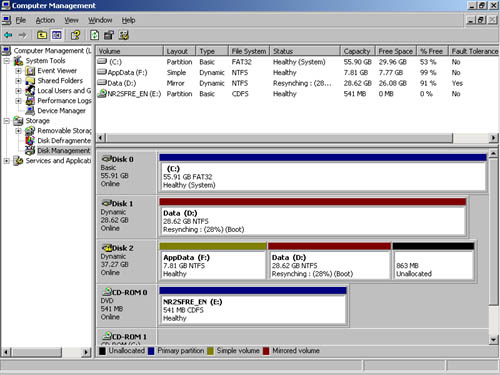Expand the Event Viewer node

tap(19, 71)
